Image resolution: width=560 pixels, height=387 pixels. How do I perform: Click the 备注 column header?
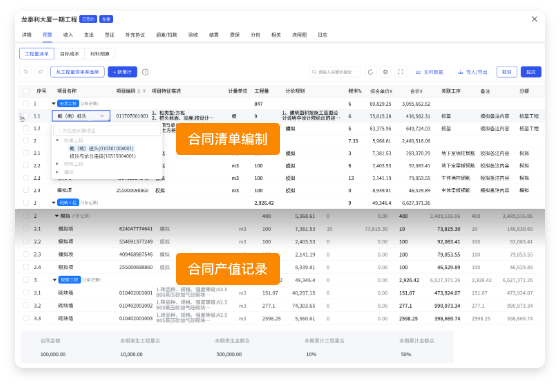coord(485,91)
